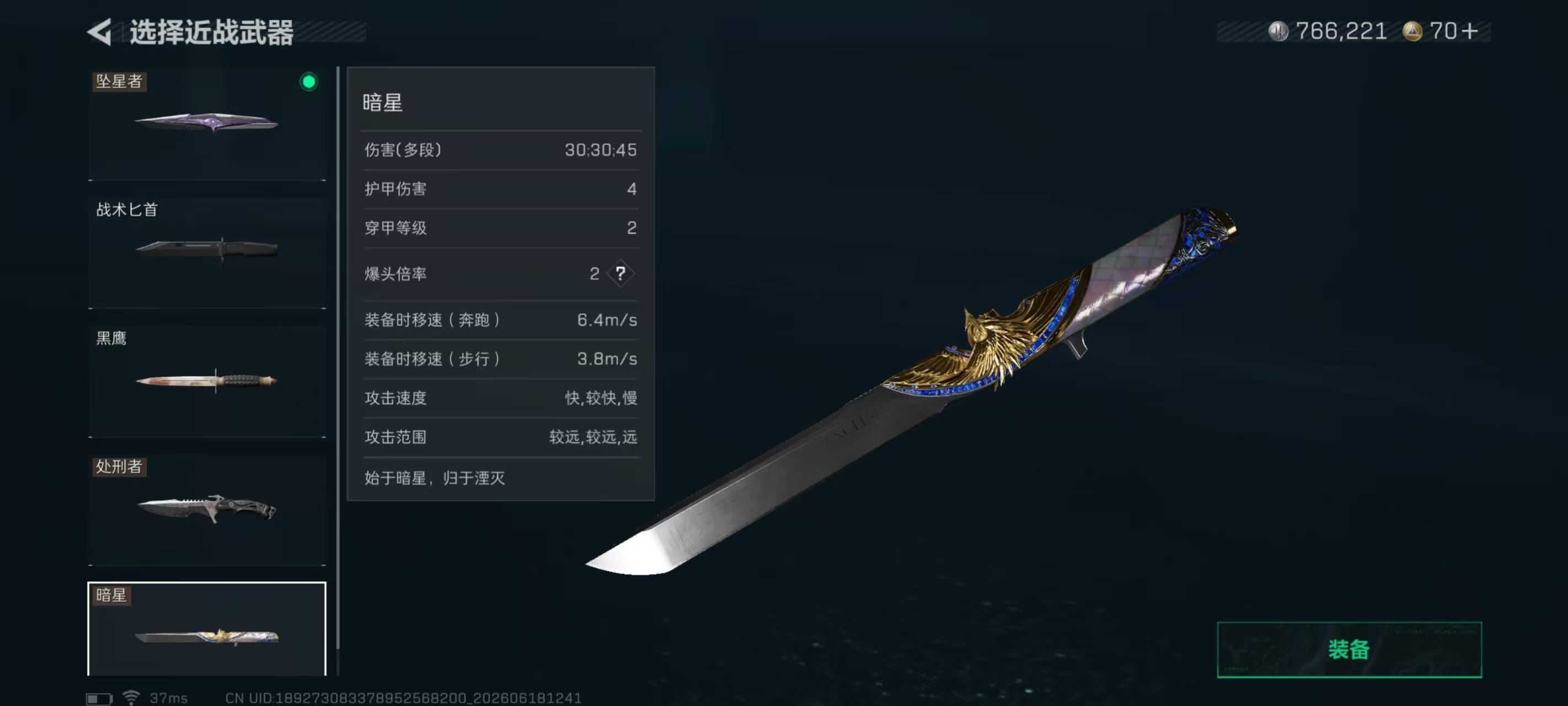
Task: Tap the gold triangle currency icon
Action: pyautogui.click(x=1412, y=31)
